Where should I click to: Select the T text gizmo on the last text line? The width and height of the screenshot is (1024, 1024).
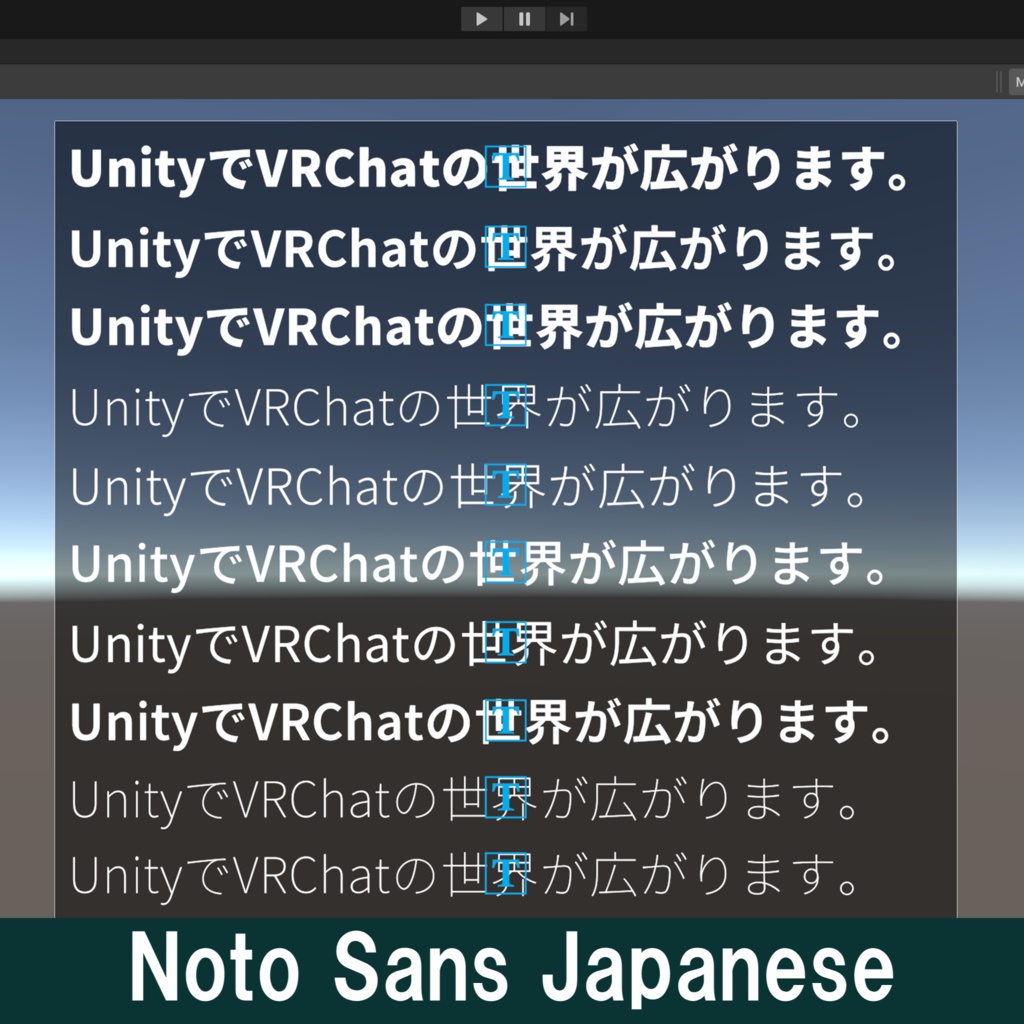506,873
